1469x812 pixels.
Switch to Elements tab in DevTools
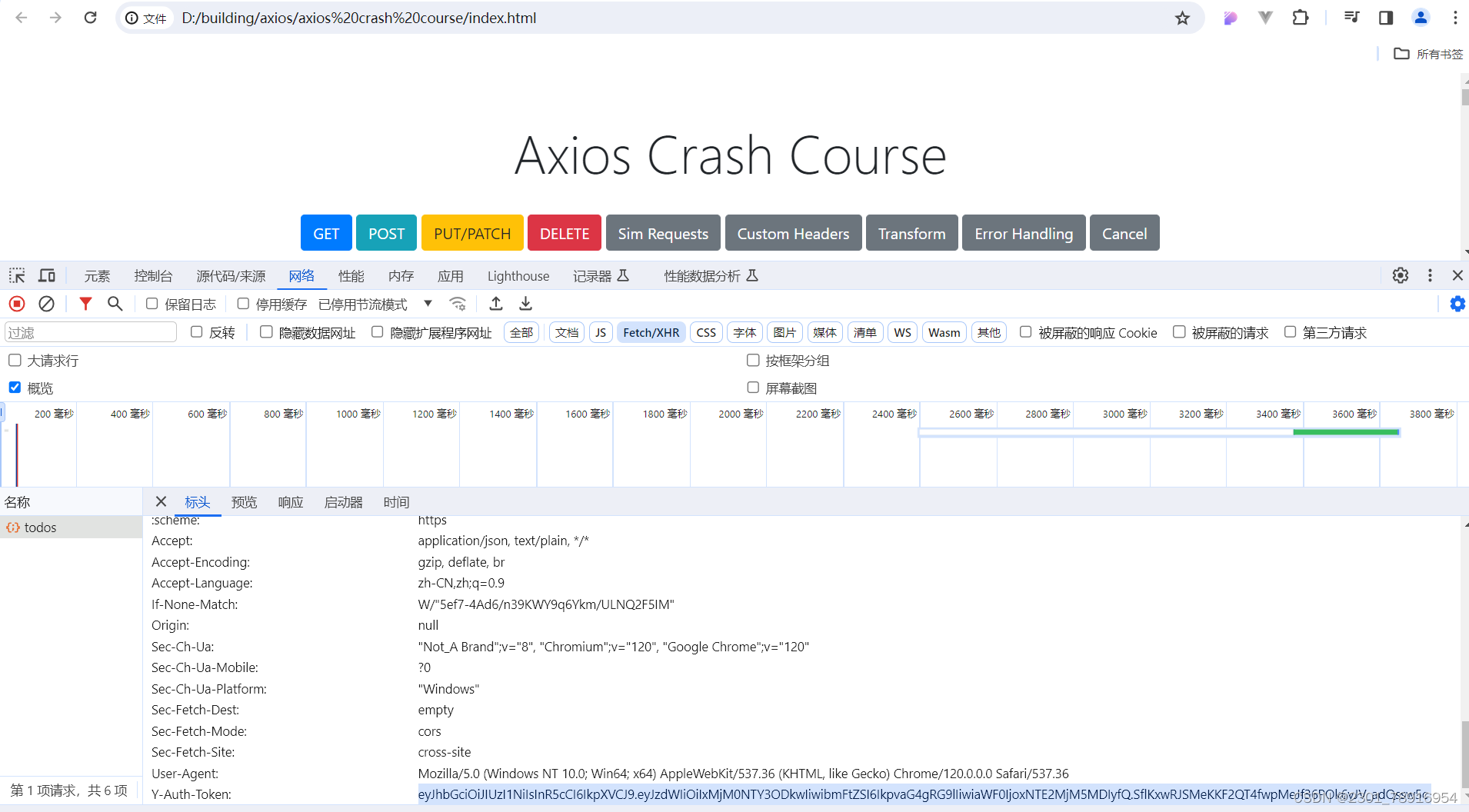point(97,276)
